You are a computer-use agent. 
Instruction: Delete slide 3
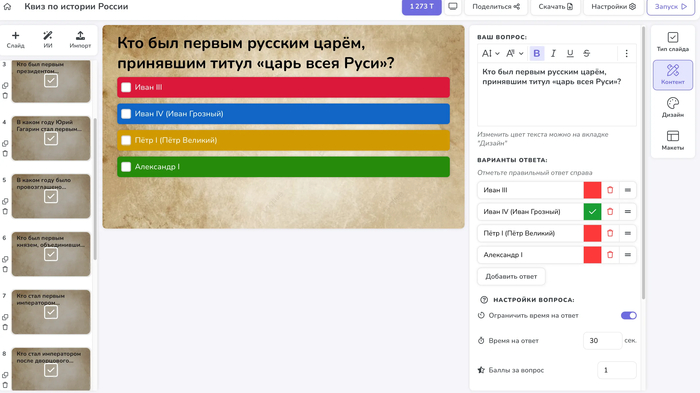pyautogui.click(x=5, y=96)
